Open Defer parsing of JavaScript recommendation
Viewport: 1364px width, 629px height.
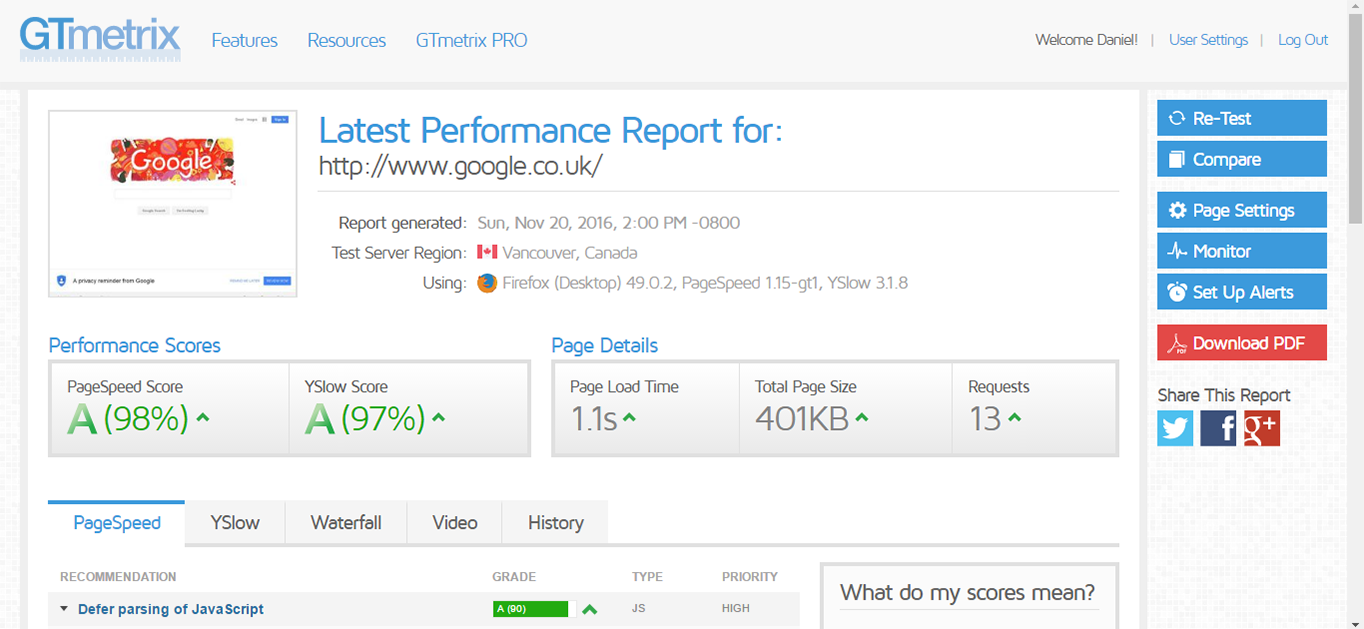[171, 609]
